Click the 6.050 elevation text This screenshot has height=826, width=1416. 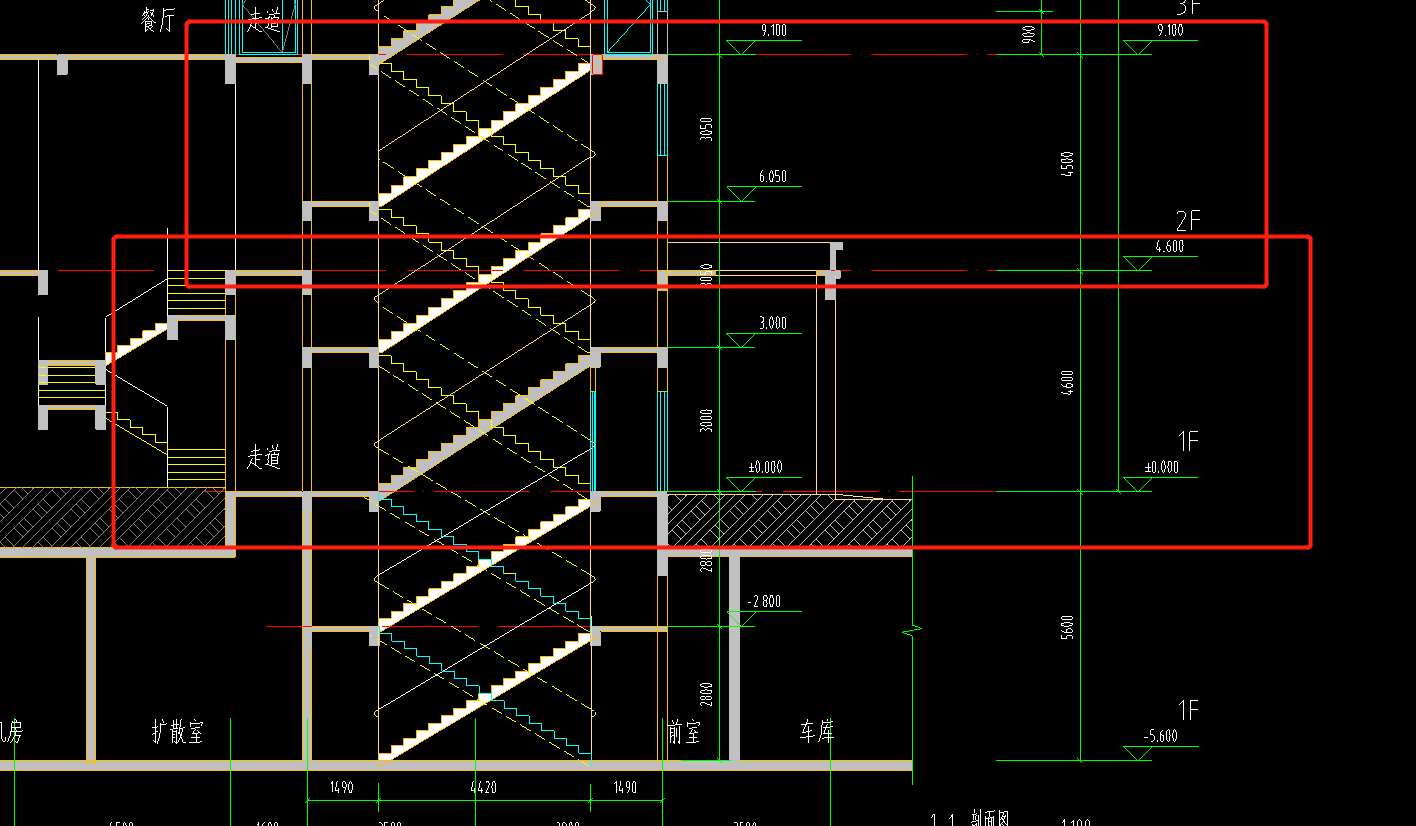coord(772,177)
